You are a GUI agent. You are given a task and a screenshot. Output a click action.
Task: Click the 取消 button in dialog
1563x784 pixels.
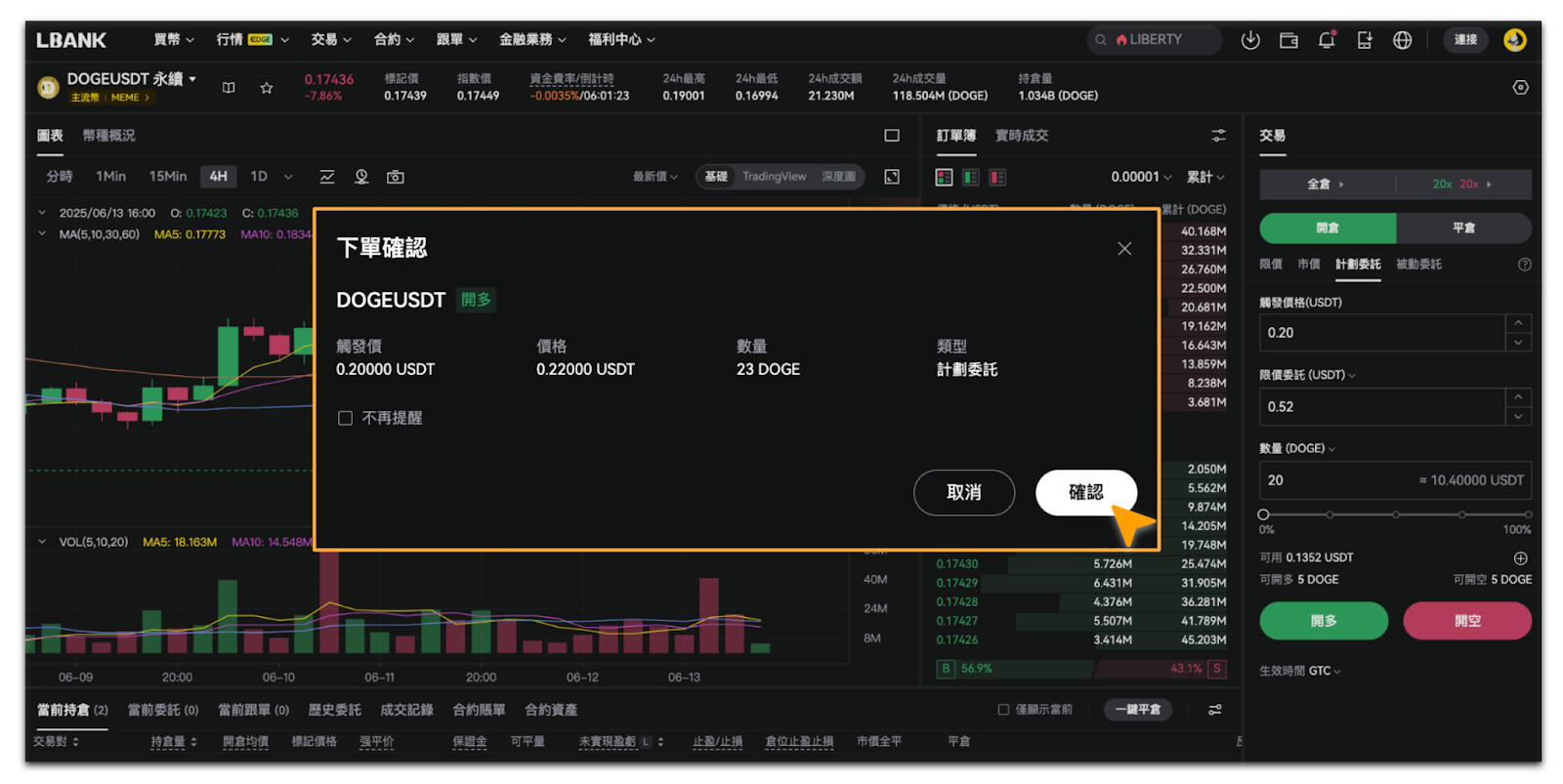click(x=963, y=493)
